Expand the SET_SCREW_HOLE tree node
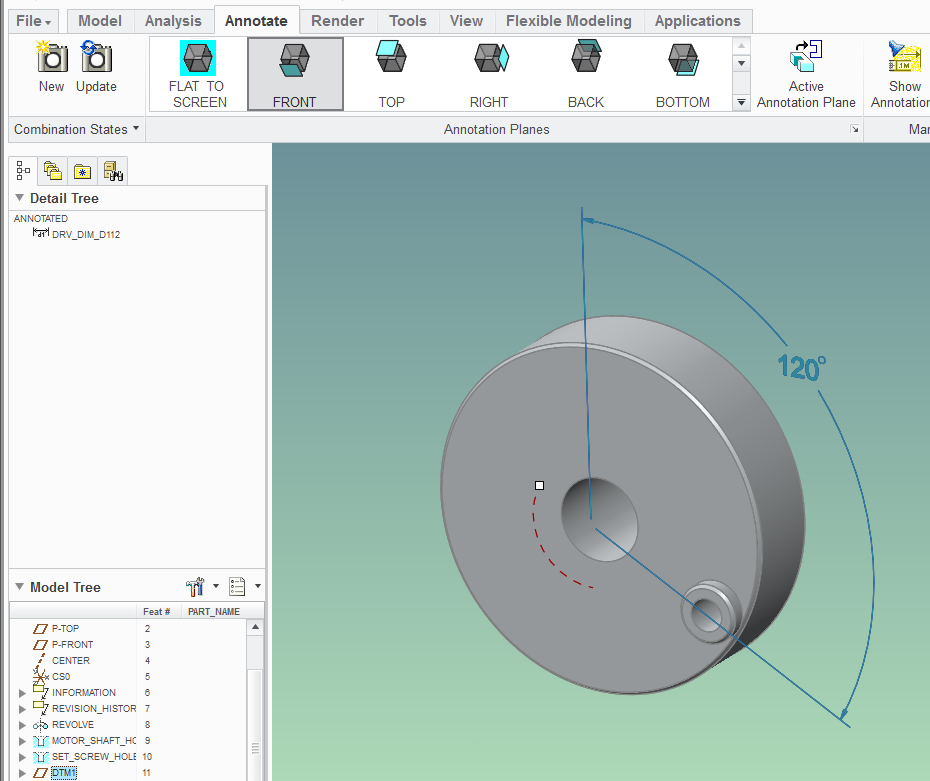Screen dimensions: 930x781 [22, 757]
